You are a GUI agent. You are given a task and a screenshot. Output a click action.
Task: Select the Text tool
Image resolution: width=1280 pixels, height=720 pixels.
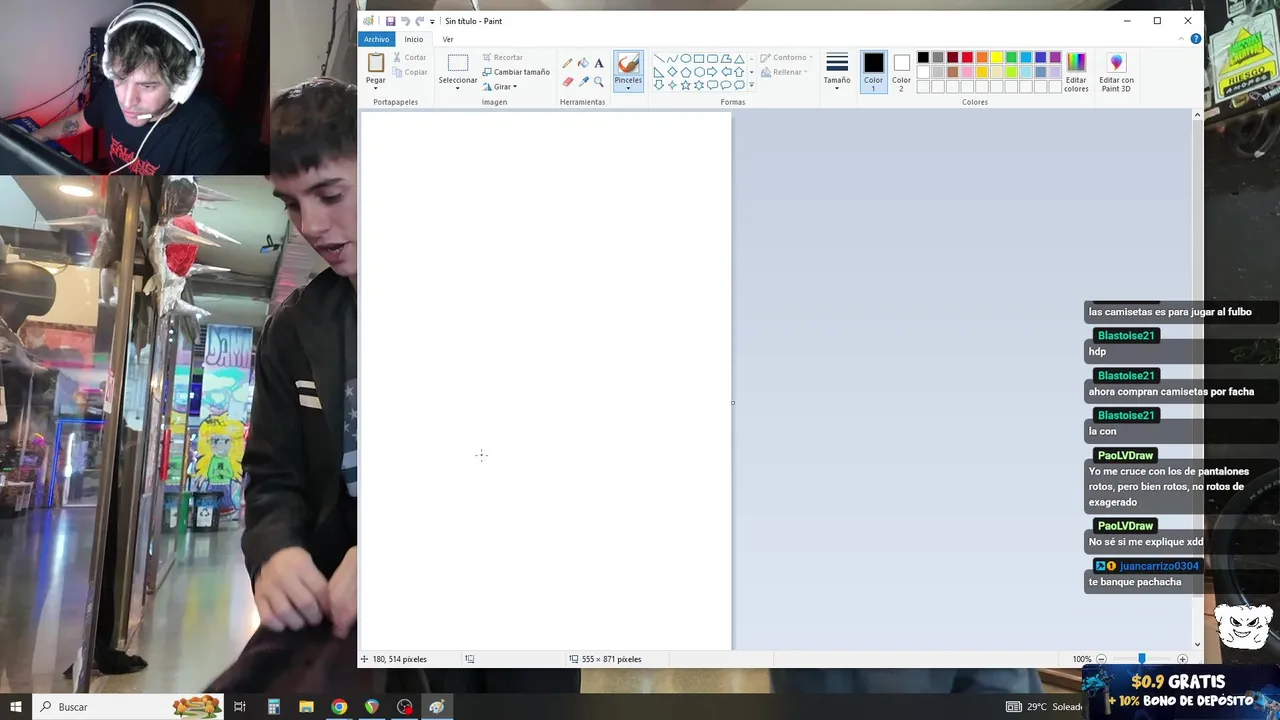(599, 63)
